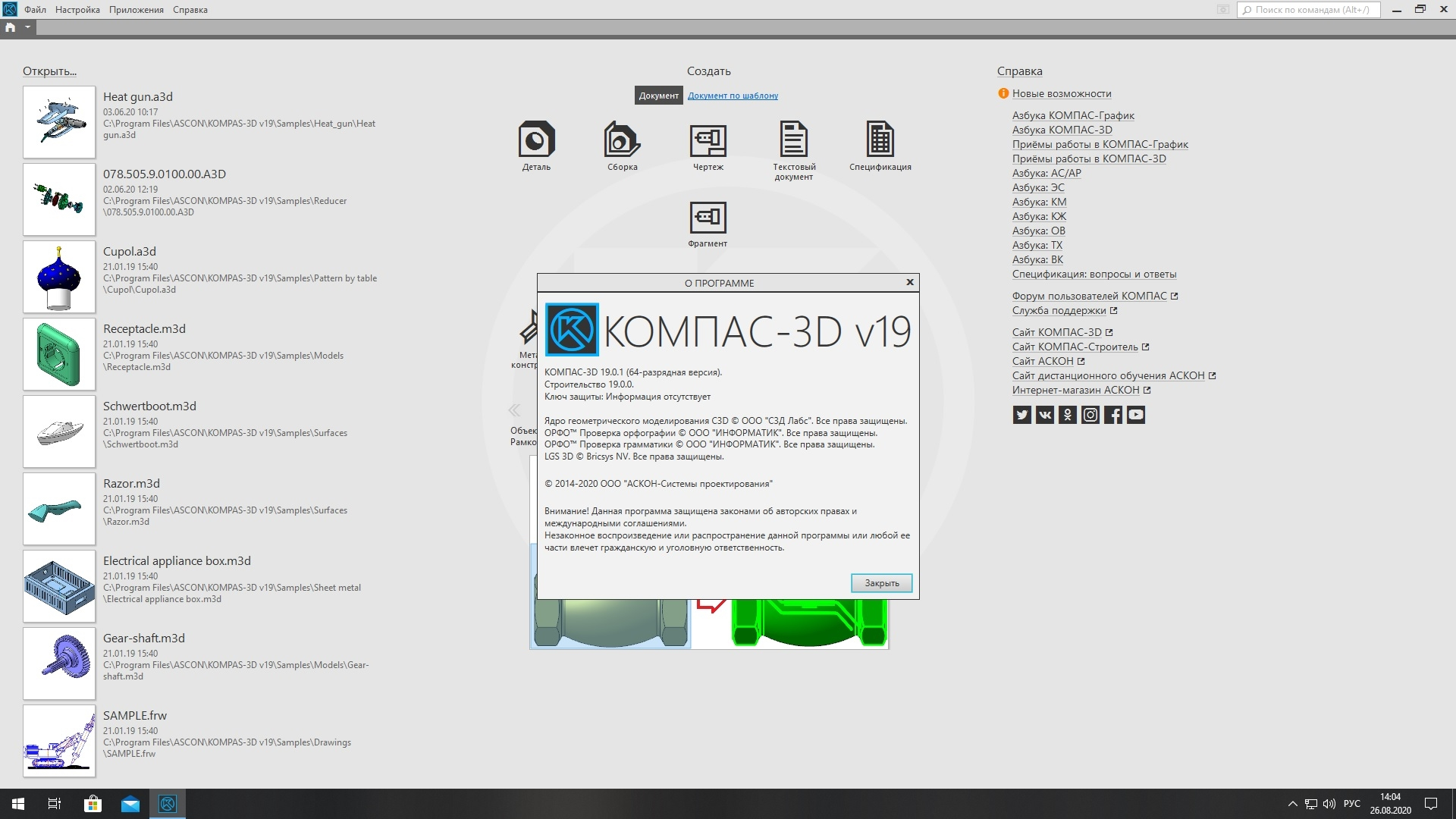Open Приёмы работы в КОМПАС-3D link
Image resolution: width=1456 pixels, height=819 pixels.
pyautogui.click(x=1089, y=158)
